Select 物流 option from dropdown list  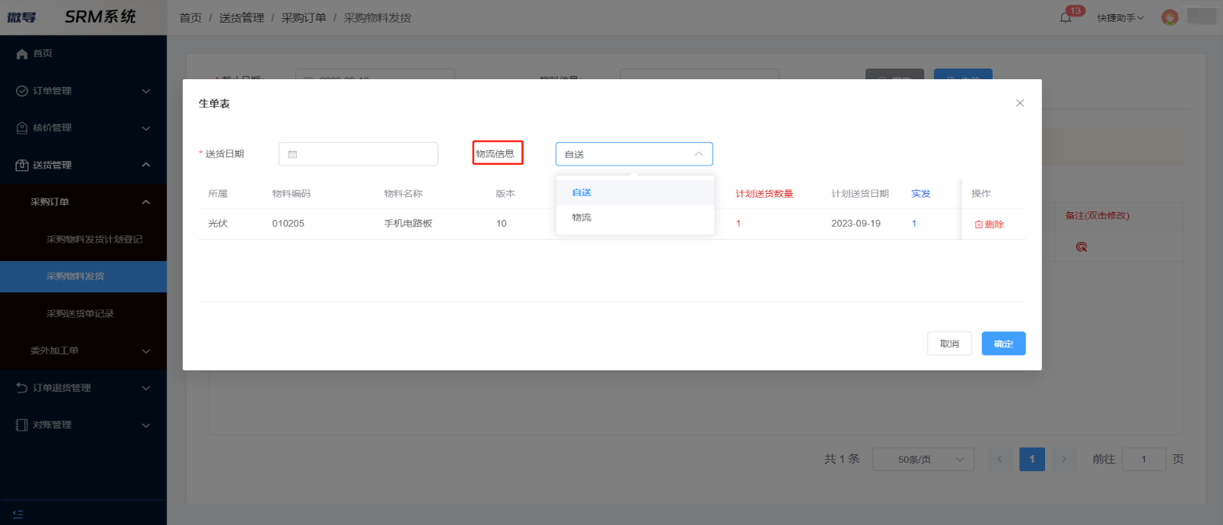click(x=582, y=217)
